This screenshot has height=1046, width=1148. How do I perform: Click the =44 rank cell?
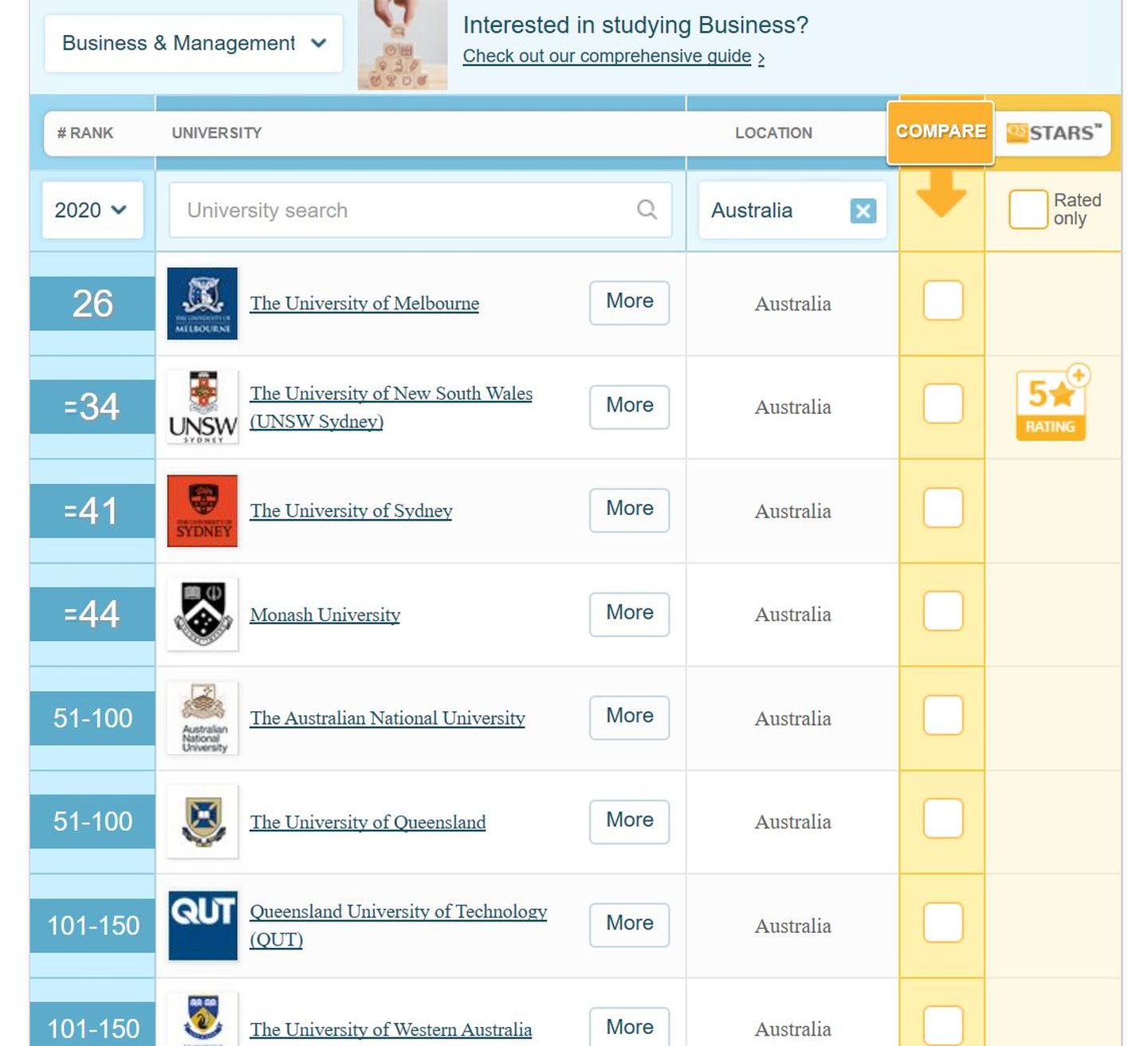point(92,615)
